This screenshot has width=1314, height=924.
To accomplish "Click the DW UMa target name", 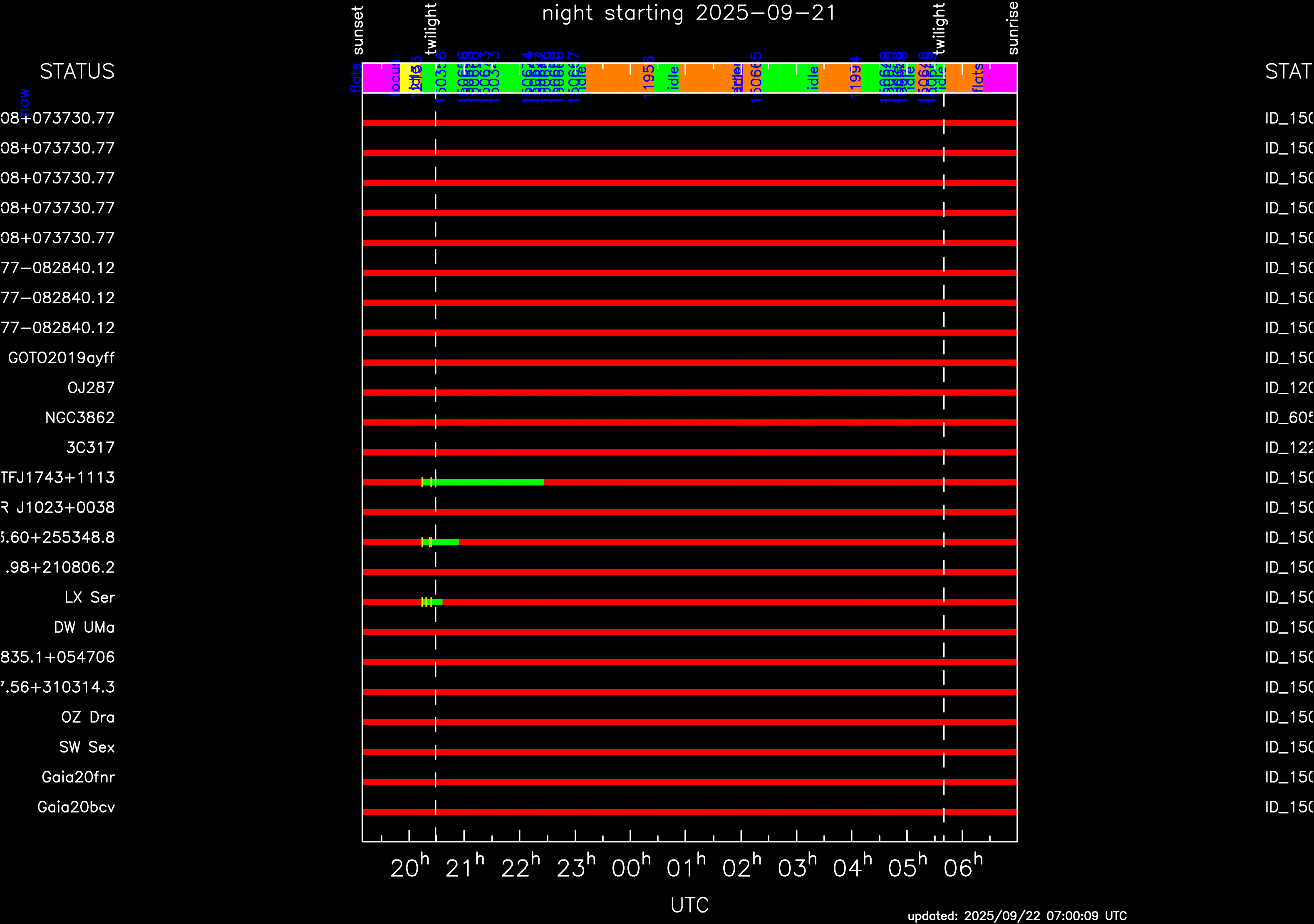I will coord(84,628).
